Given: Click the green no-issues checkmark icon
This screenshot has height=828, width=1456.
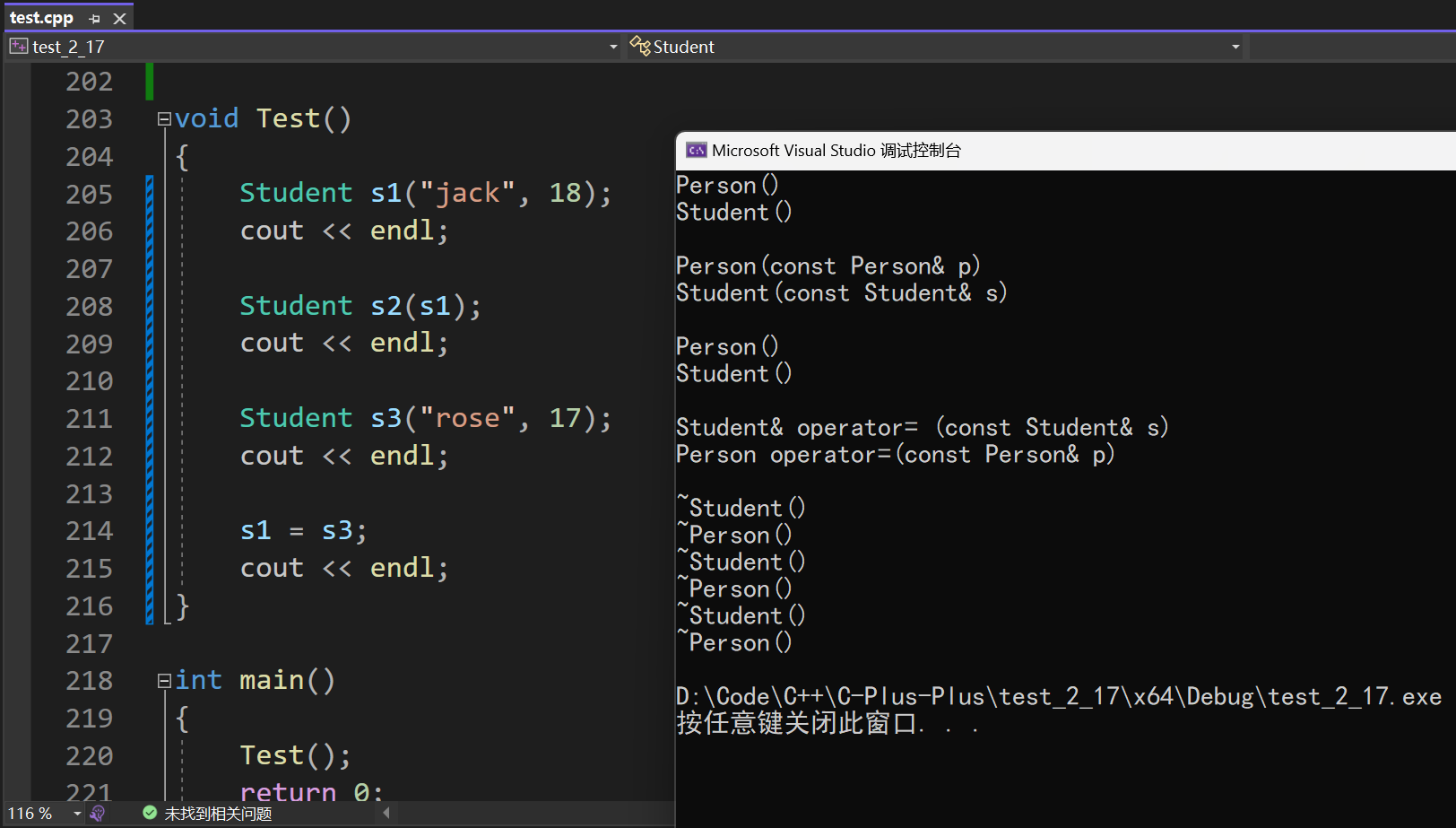Looking at the screenshot, I should click(150, 813).
